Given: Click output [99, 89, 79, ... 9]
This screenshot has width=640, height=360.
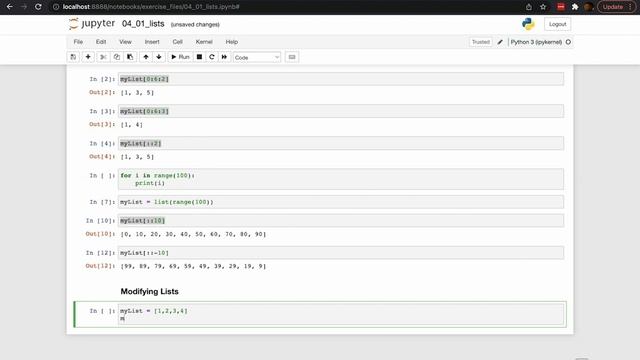Looking at the screenshot, I should tap(193, 266).
